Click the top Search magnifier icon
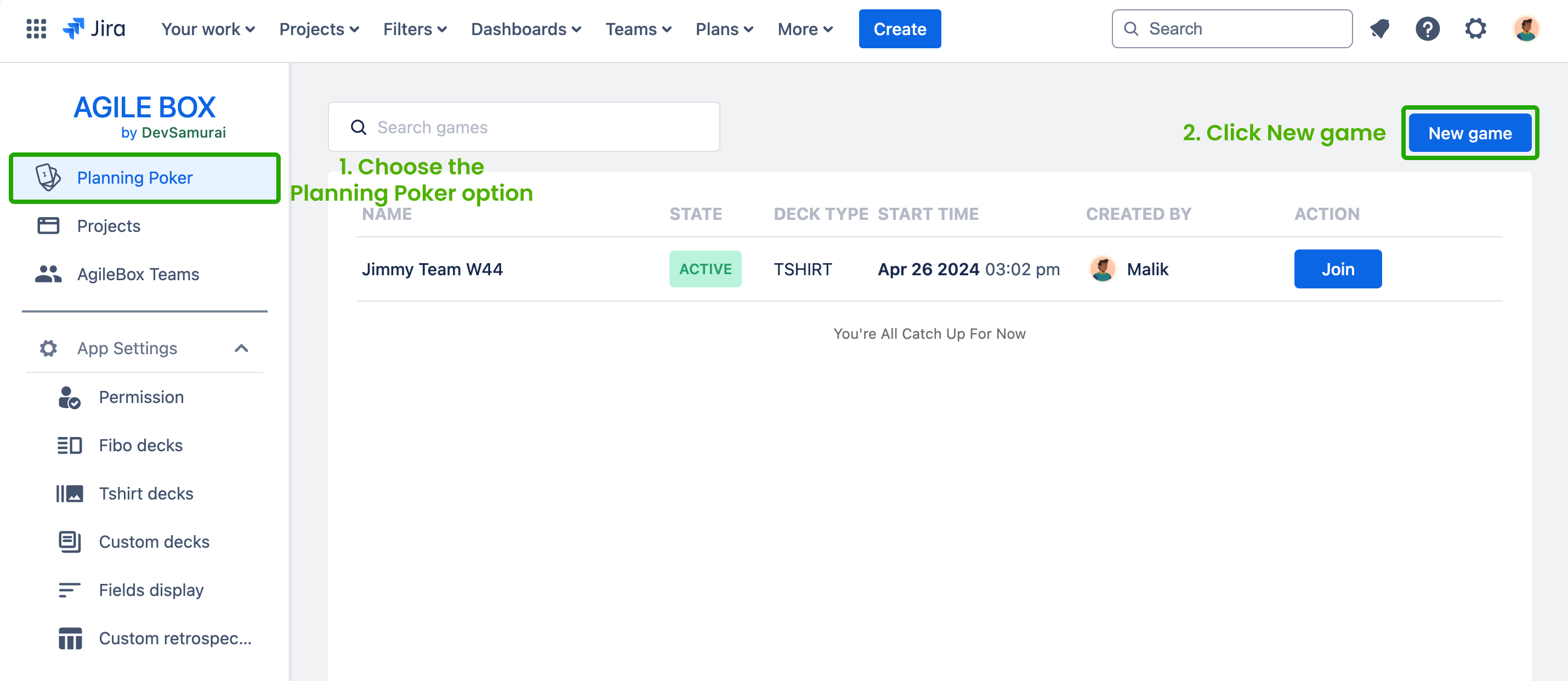 pos(1131,29)
